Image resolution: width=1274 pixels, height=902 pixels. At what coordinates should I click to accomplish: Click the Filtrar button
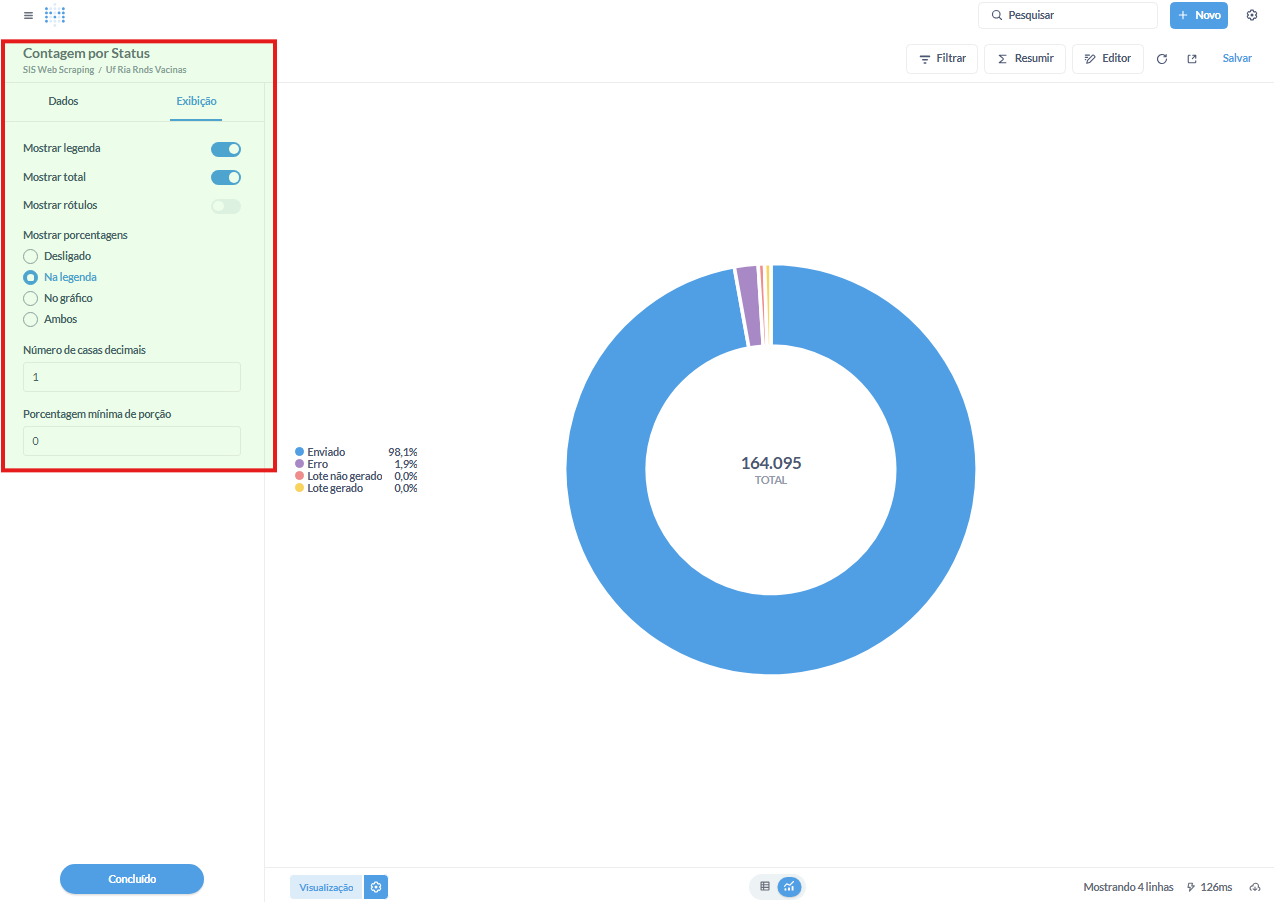(942, 59)
